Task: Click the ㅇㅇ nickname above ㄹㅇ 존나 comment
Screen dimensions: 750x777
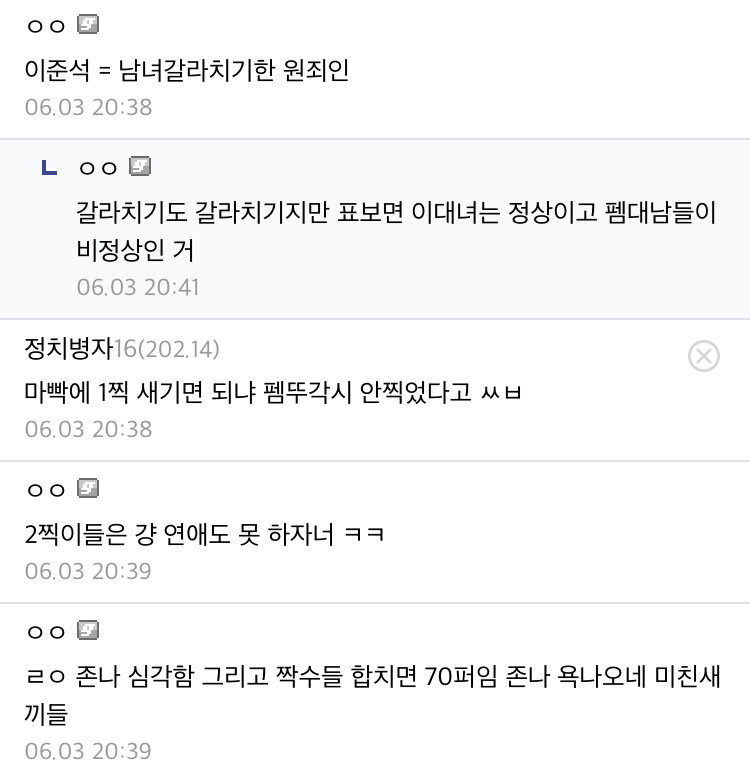Action: point(46,632)
